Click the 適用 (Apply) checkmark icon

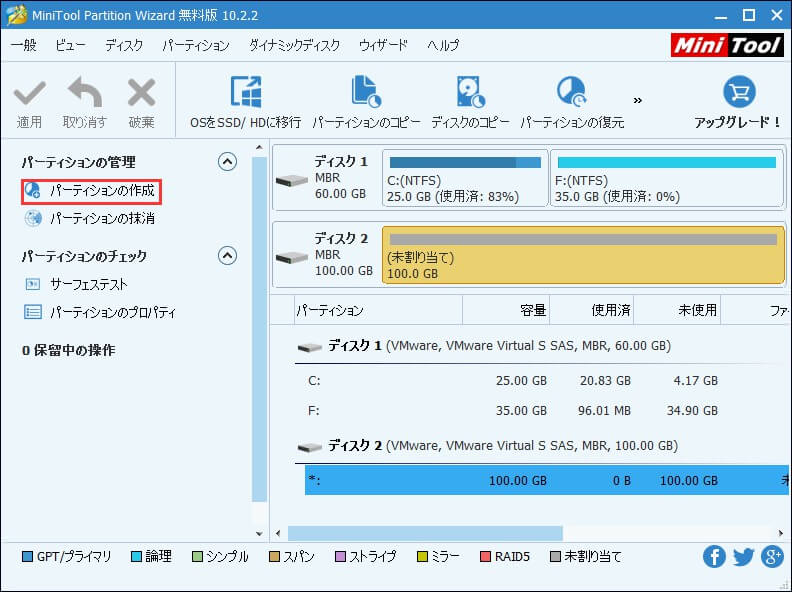point(29,93)
